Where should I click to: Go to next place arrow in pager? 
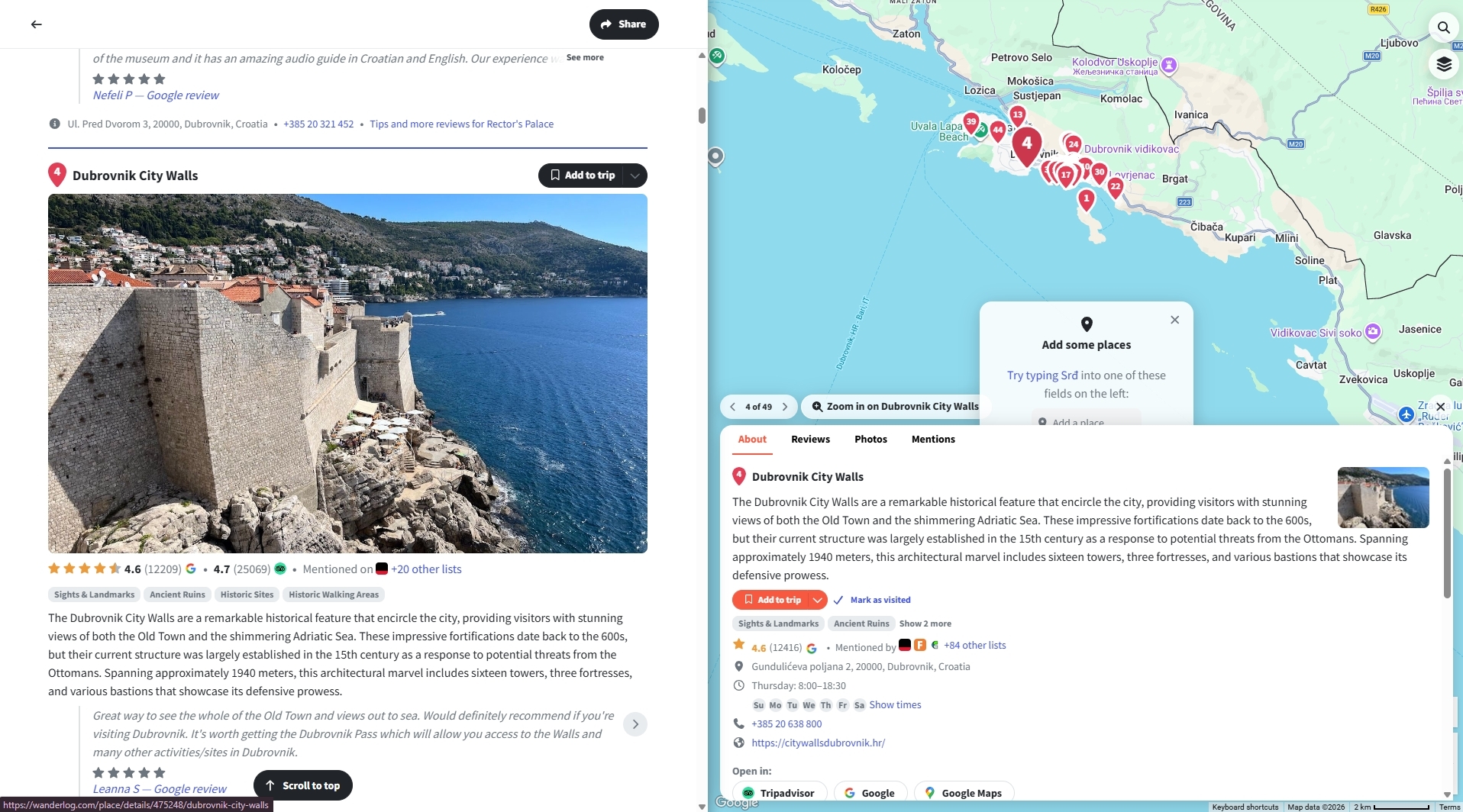pos(785,407)
